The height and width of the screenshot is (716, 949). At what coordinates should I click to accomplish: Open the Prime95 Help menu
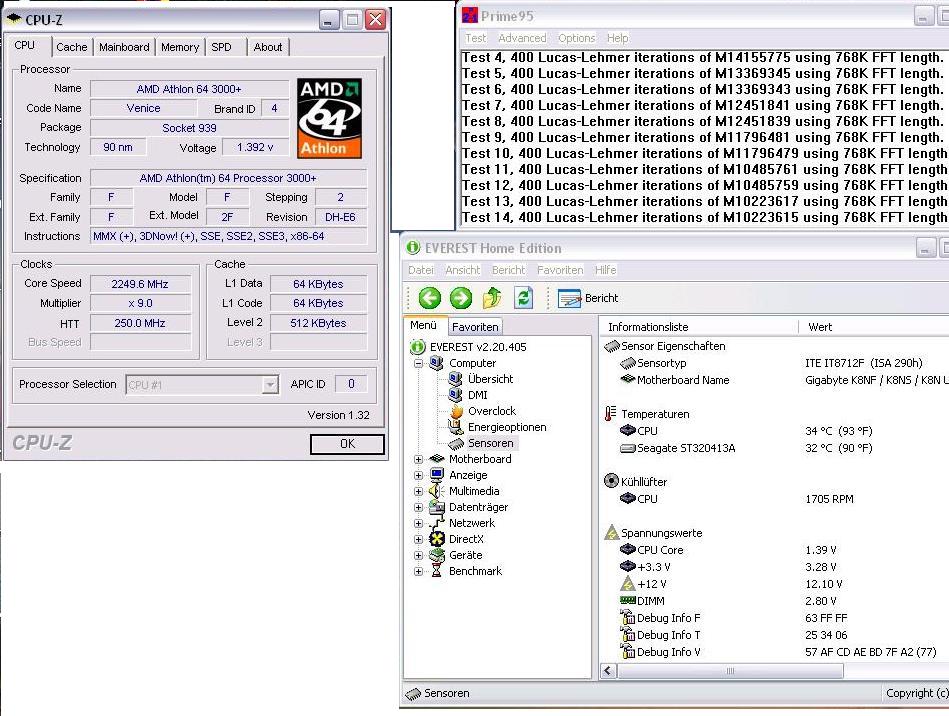pyautogui.click(x=617, y=38)
